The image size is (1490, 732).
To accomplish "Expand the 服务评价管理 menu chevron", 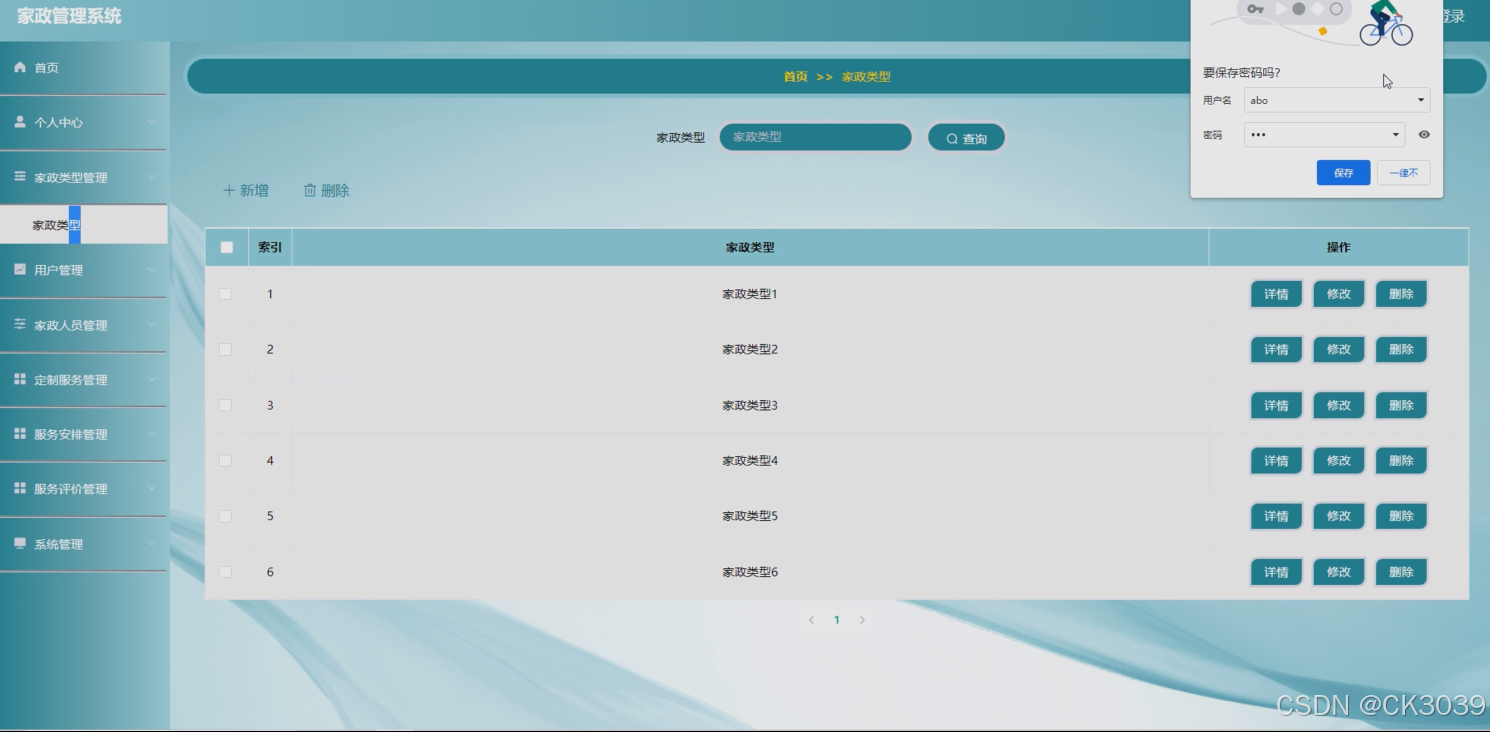I will click(152, 489).
